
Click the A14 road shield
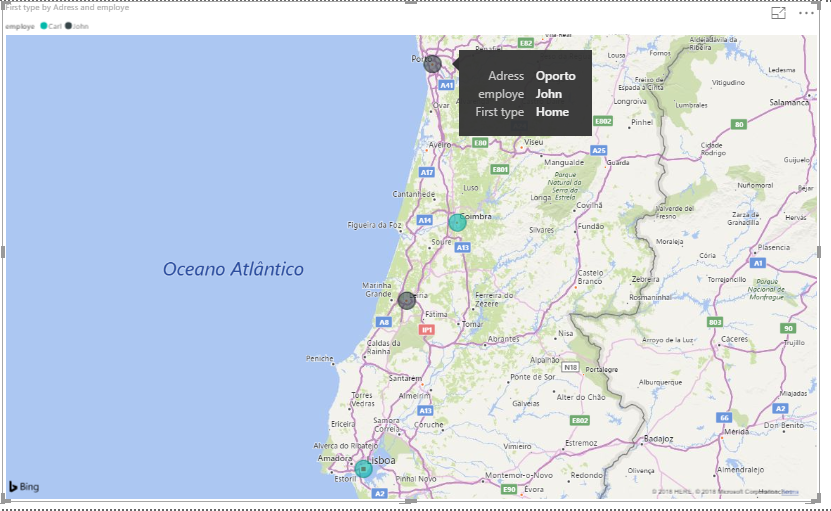tap(425, 220)
